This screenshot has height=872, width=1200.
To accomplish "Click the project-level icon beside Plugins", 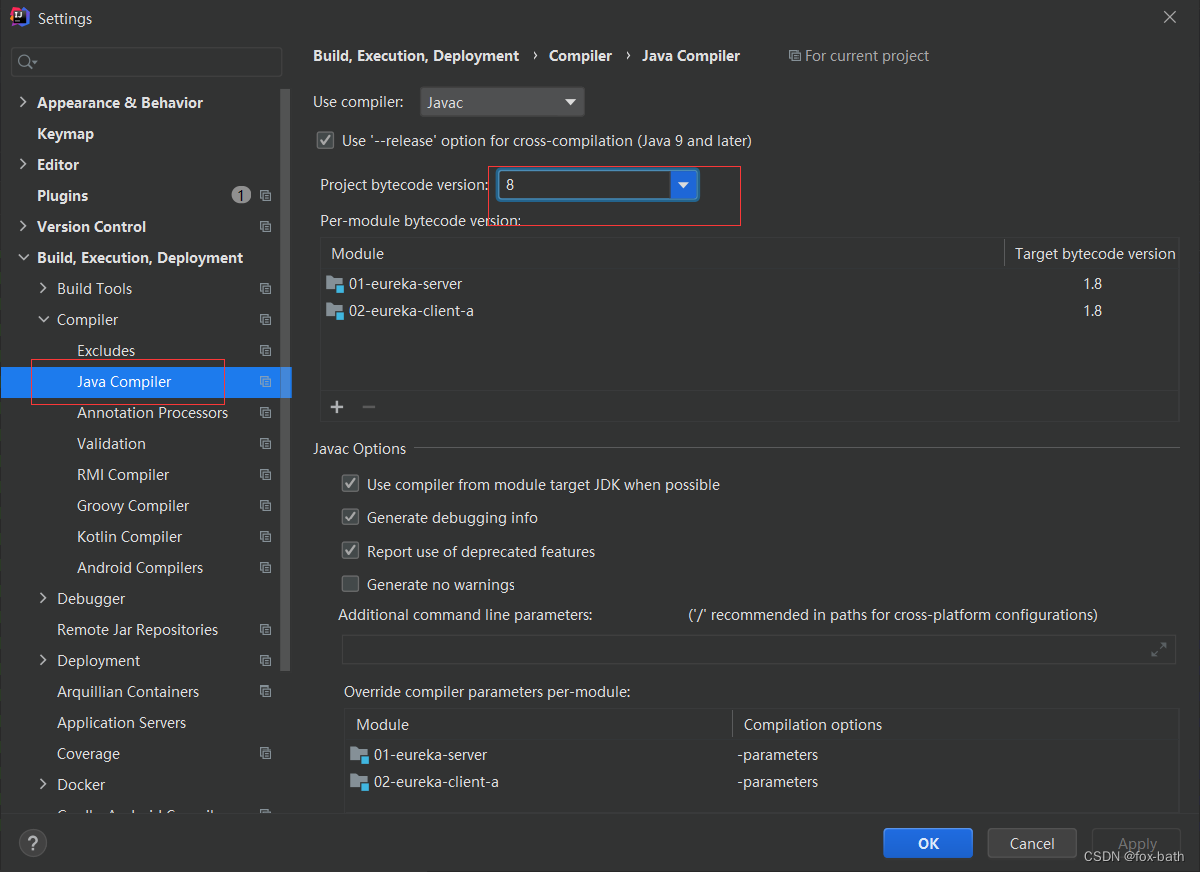I will 265,196.
